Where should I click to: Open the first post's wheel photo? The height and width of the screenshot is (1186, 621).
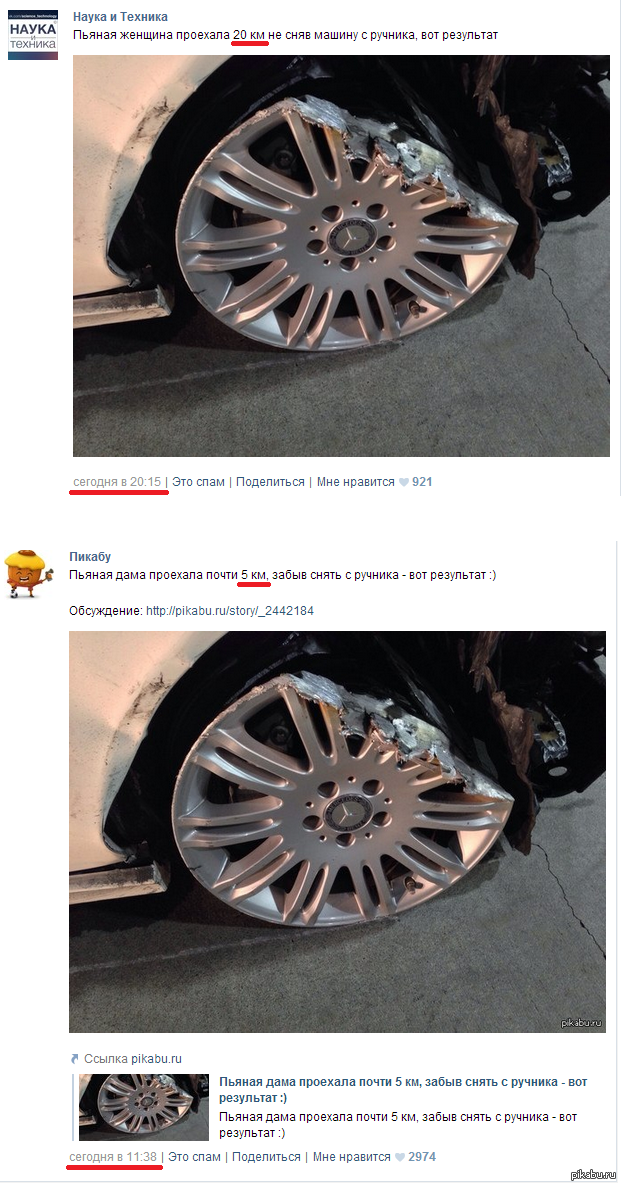(x=341, y=256)
